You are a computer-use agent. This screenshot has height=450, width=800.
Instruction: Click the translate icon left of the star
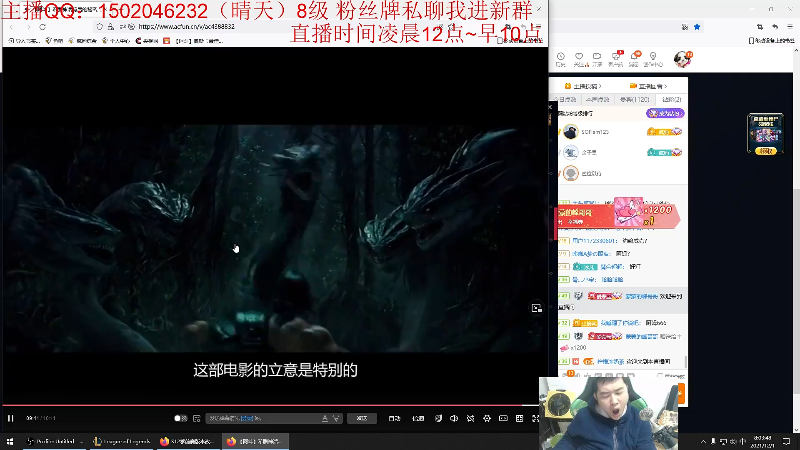(685, 27)
